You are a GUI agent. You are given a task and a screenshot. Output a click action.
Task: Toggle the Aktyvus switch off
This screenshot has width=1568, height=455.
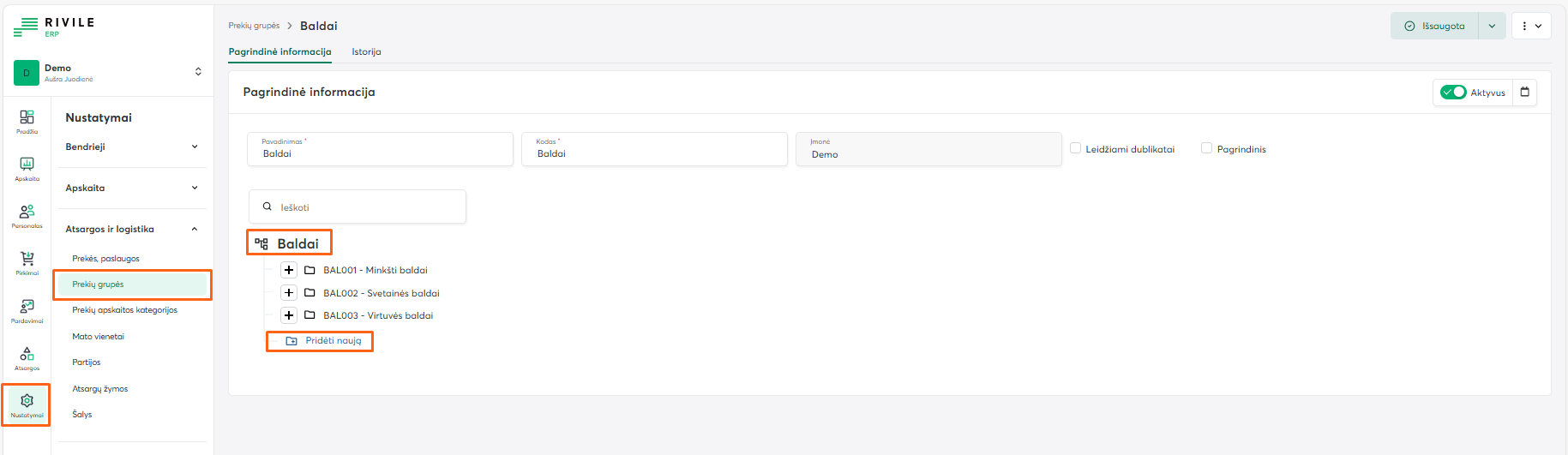[x=1453, y=93]
